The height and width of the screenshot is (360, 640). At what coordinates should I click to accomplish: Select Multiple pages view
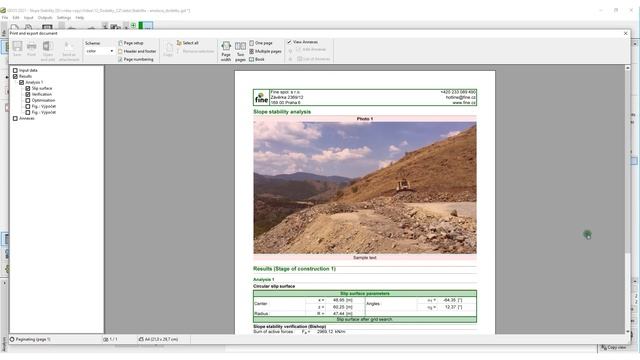click(265, 51)
